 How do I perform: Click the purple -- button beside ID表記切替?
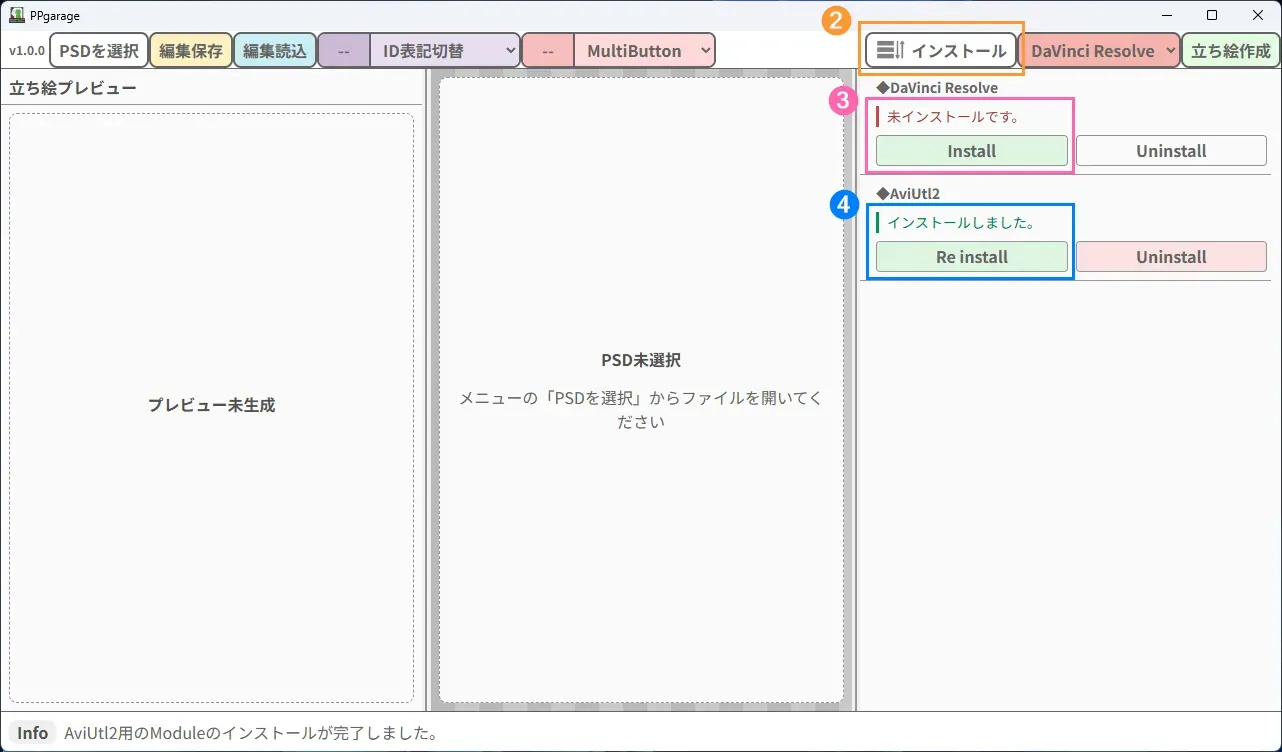[x=344, y=51]
